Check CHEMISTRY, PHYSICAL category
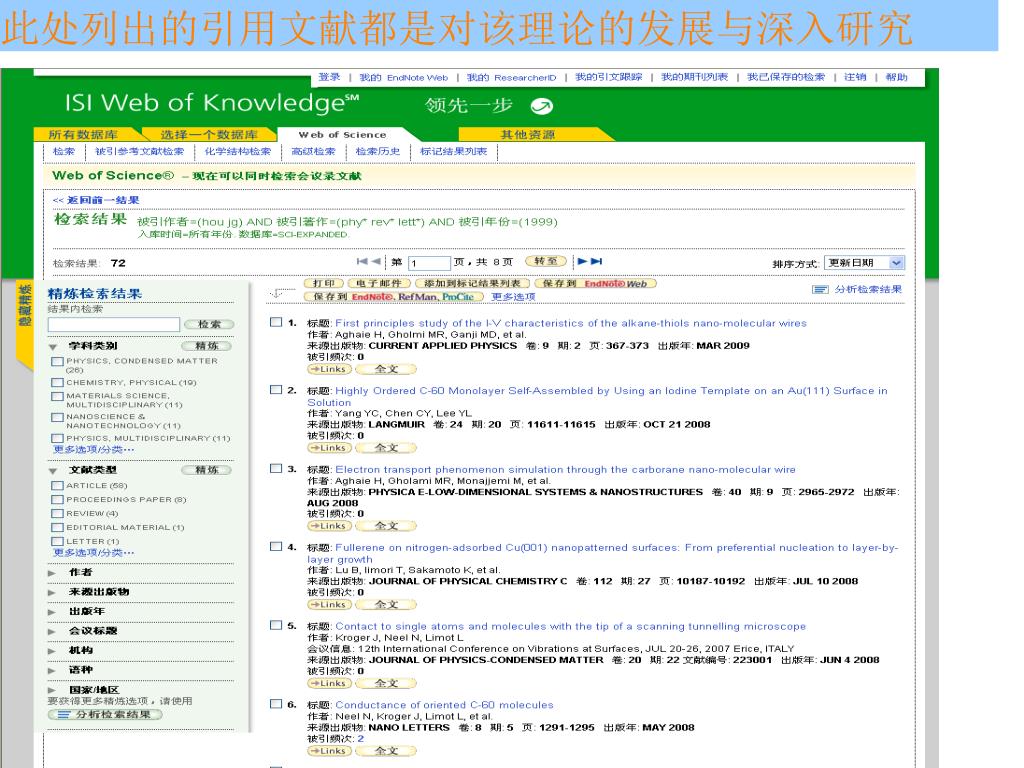Image resolution: width=1024 pixels, height=768 pixels. click(x=57, y=383)
